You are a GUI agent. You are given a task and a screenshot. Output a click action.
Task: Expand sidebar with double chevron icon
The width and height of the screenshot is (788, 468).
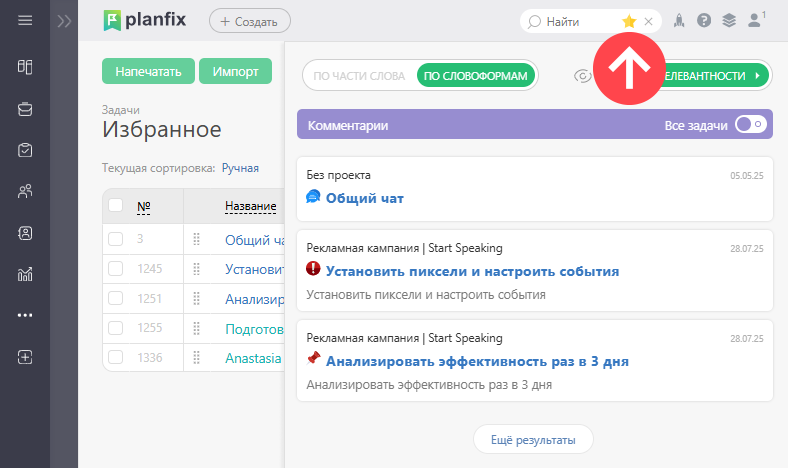(64, 21)
